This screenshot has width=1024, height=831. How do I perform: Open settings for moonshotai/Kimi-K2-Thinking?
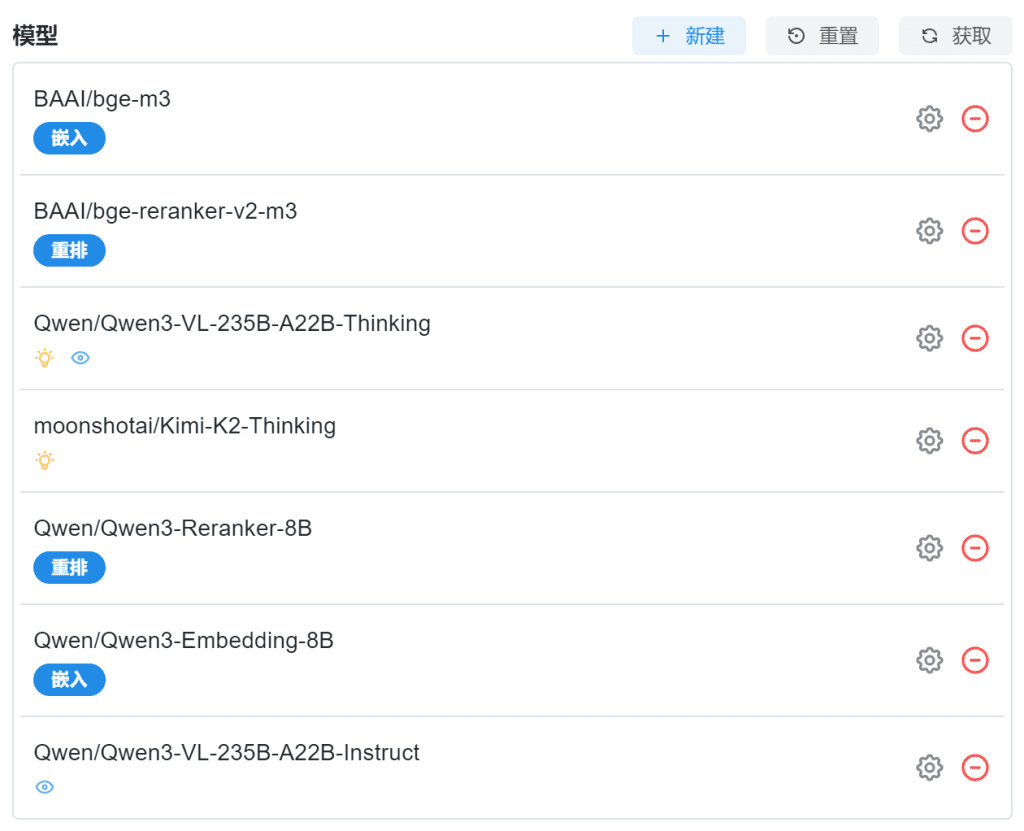click(x=930, y=440)
